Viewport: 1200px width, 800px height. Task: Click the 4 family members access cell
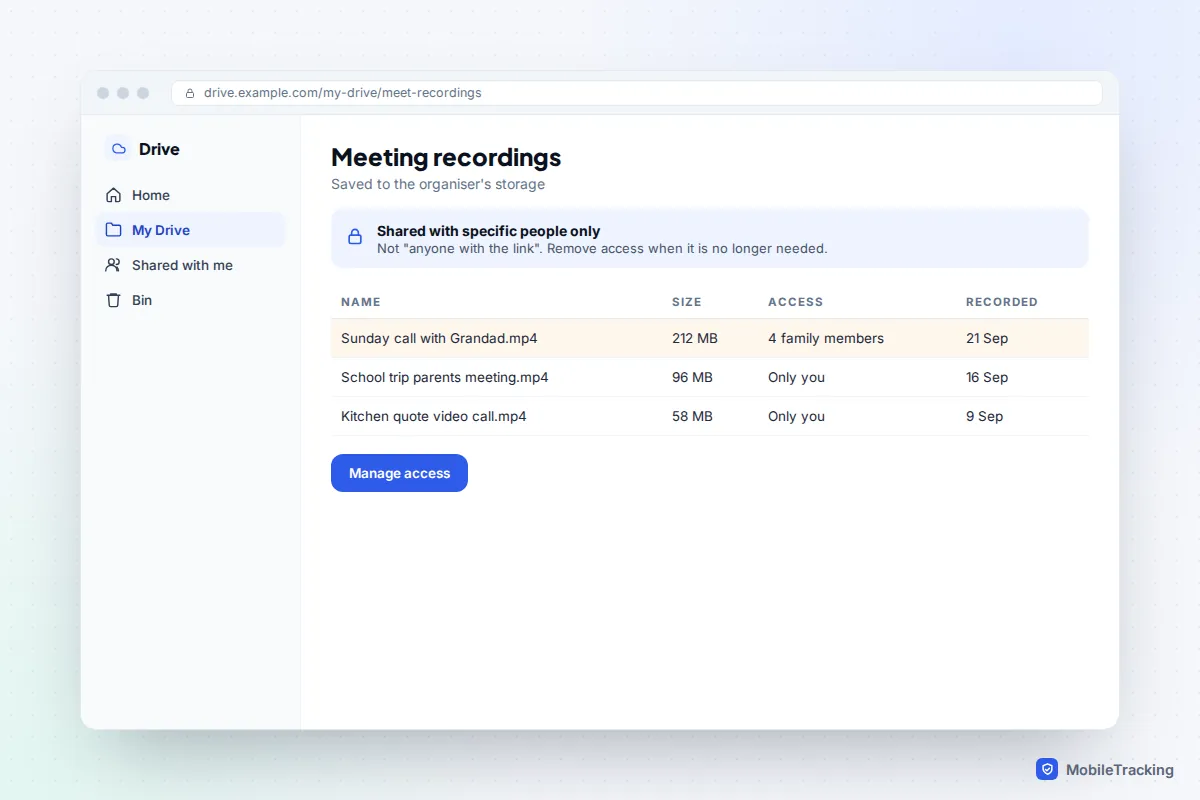coord(826,338)
